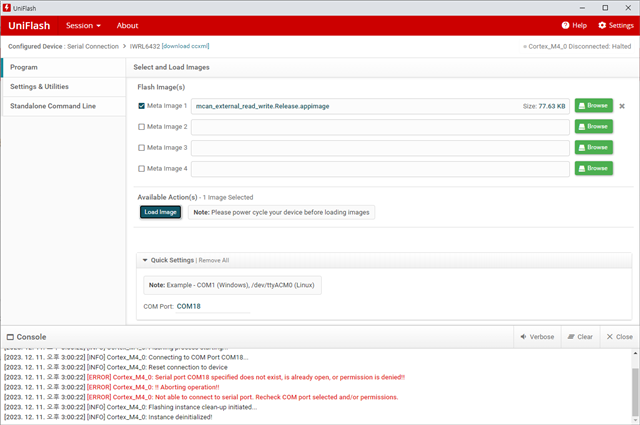Image resolution: width=640 pixels, height=425 pixels.
Task: Click the download ccxml link
Action: (186, 46)
